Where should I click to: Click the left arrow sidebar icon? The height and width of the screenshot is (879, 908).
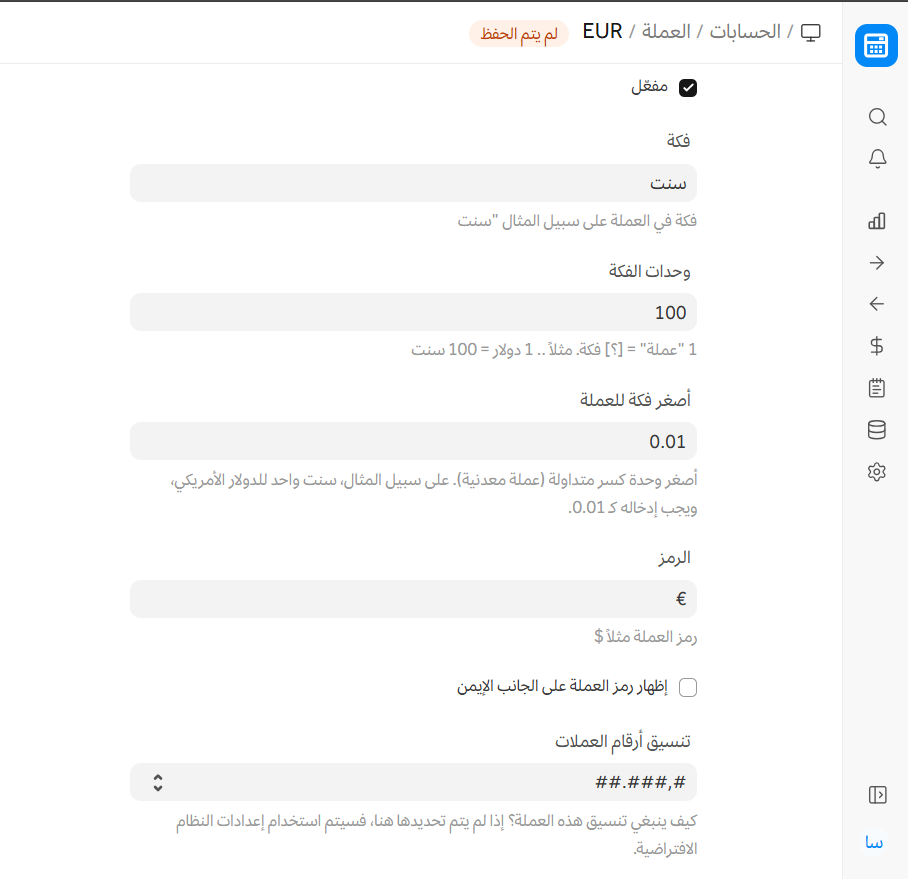point(877,304)
